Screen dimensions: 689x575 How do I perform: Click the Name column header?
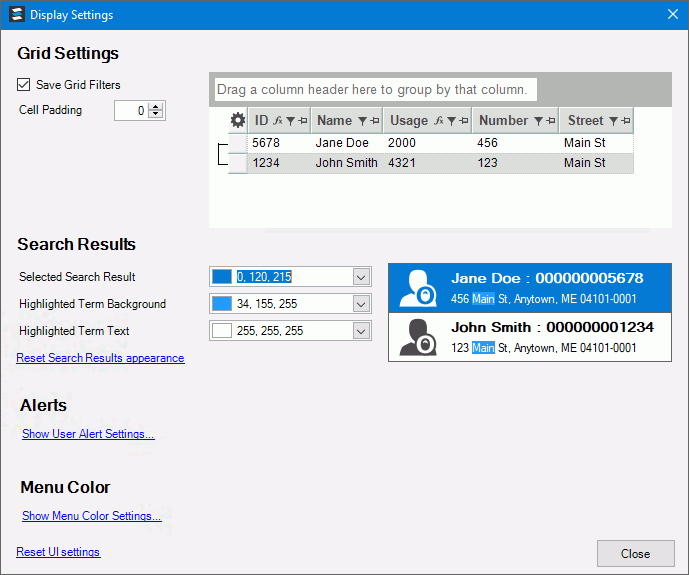347,120
